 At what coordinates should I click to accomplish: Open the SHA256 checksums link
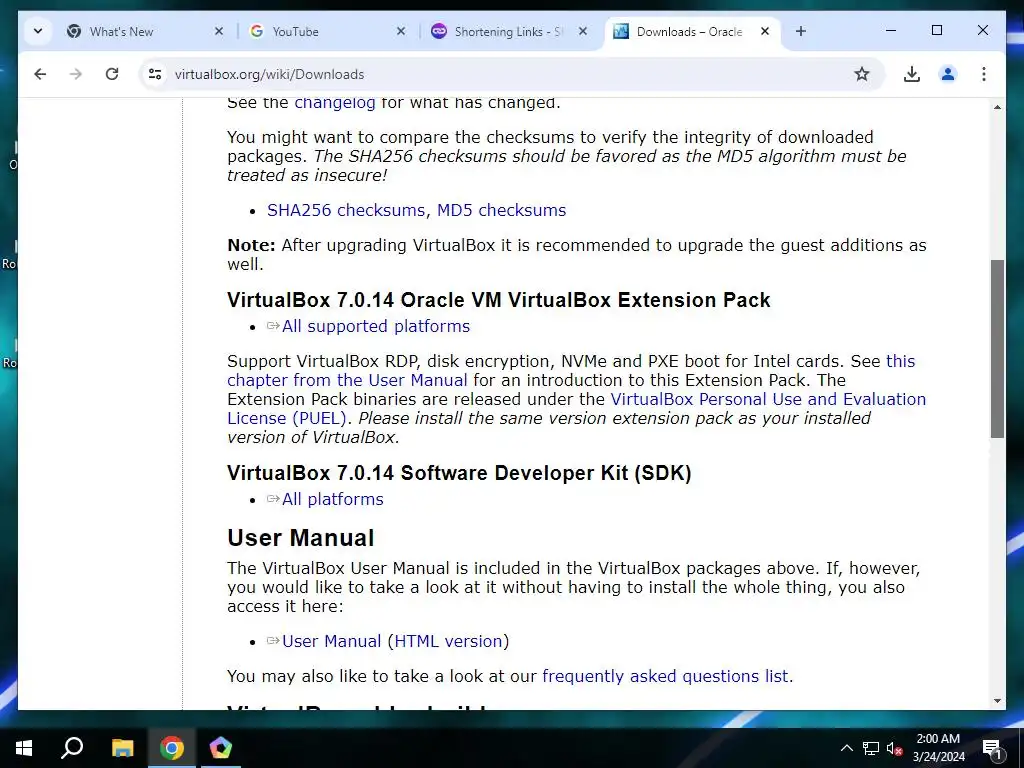pyautogui.click(x=345, y=210)
